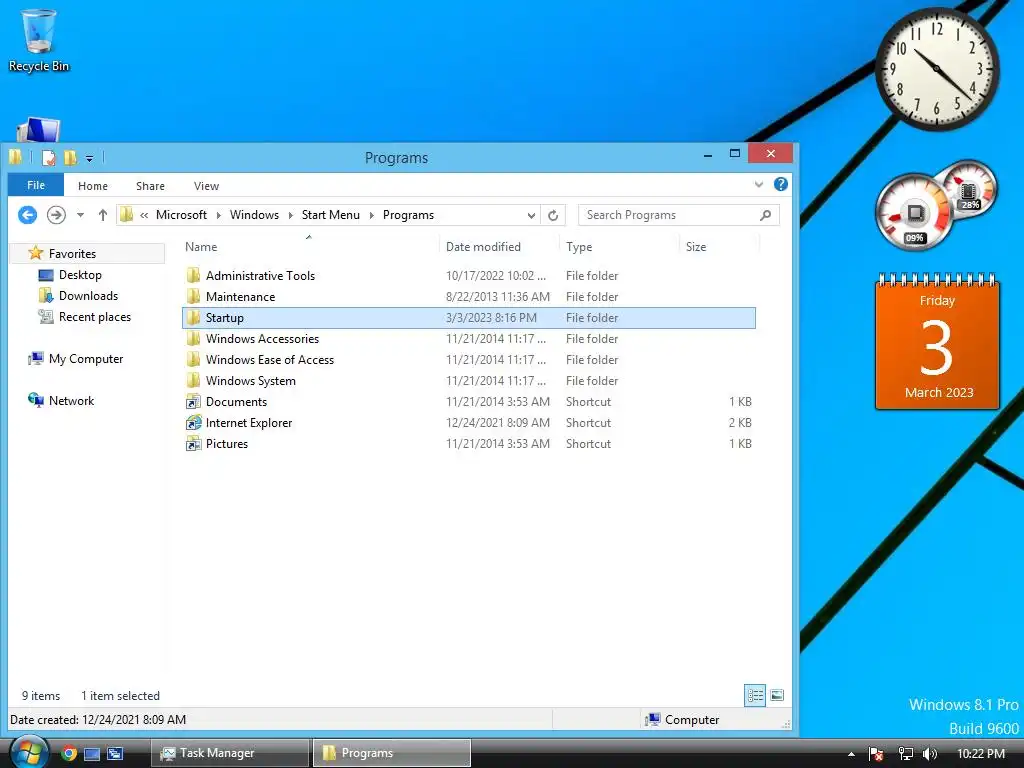Select Network in the navigation pane
Screen dimensions: 1024x768
coord(71,400)
